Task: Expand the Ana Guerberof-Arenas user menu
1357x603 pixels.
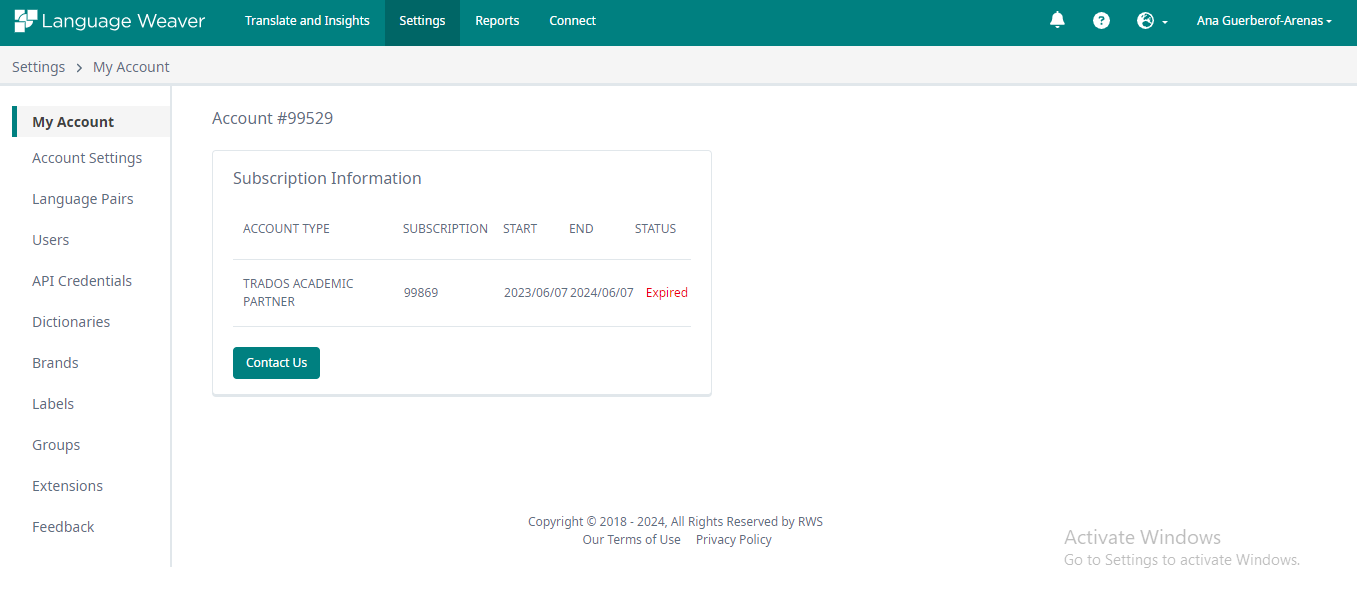Action: point(1263,20)
